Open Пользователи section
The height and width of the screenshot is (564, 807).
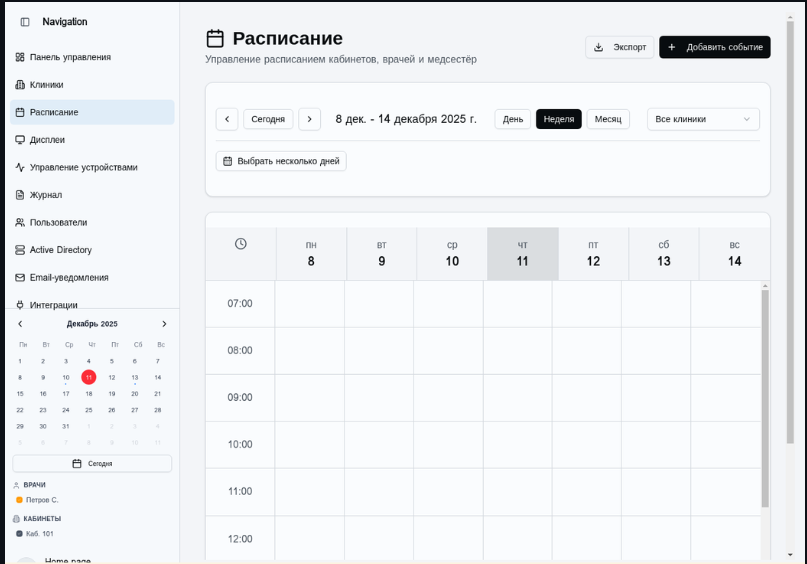coord(92,222)
